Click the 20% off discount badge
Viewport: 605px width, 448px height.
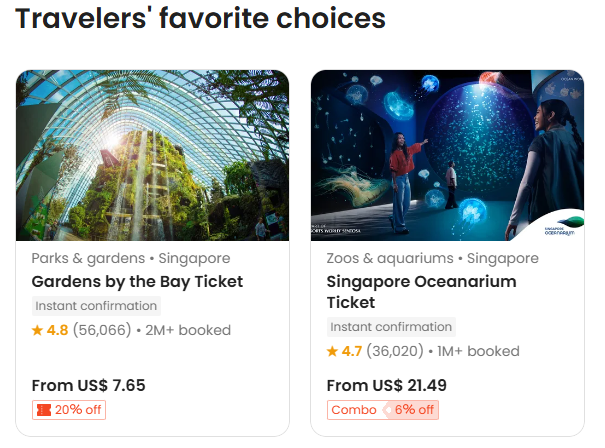point(69,409)
